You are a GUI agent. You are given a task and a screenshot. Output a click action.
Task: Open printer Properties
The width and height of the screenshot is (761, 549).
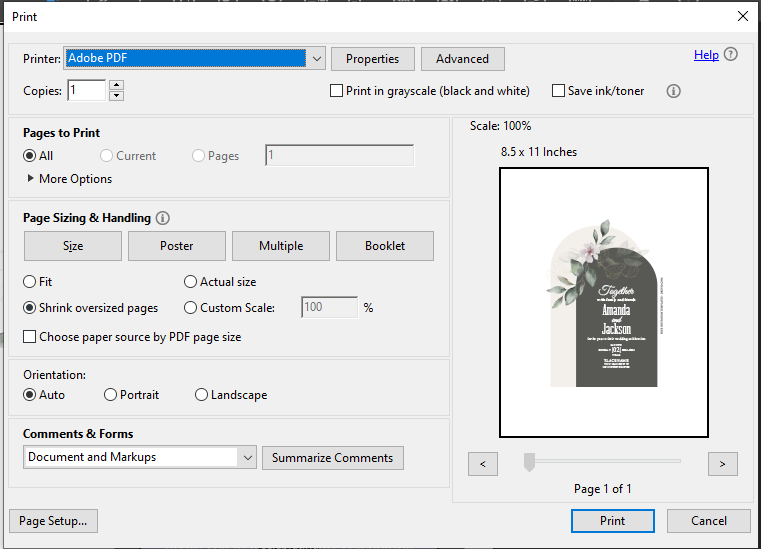[373, 59]
